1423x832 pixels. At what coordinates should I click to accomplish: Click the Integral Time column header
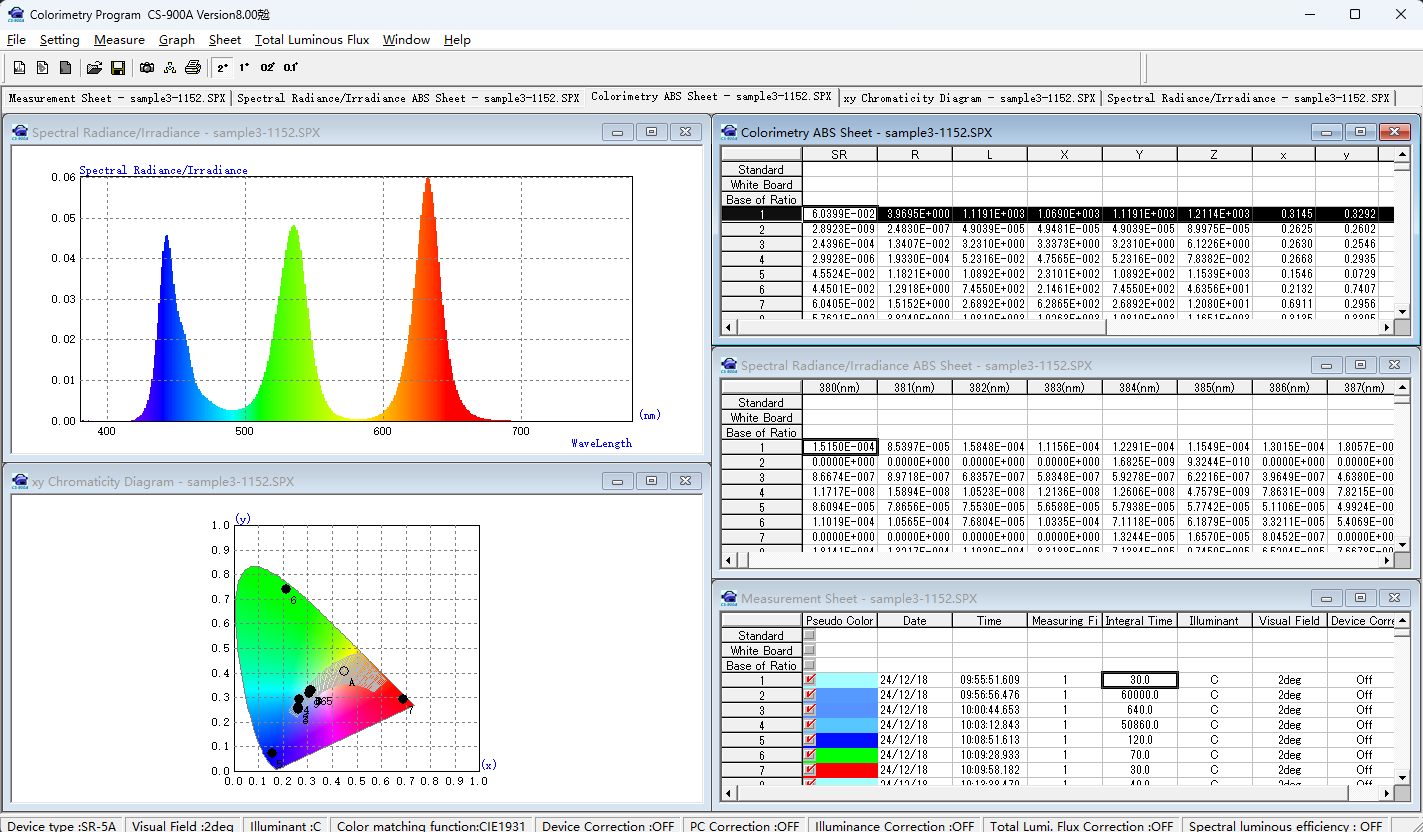pyautogui.click(x=1139, y=621)
